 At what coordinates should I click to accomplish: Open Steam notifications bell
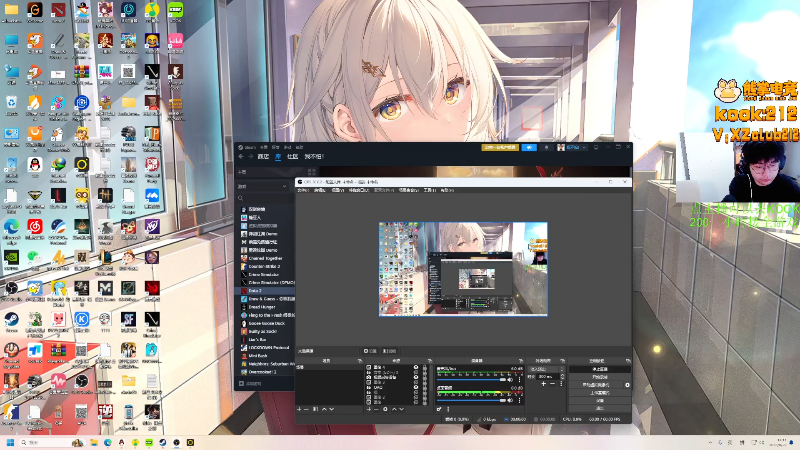[x=546, y=147]
